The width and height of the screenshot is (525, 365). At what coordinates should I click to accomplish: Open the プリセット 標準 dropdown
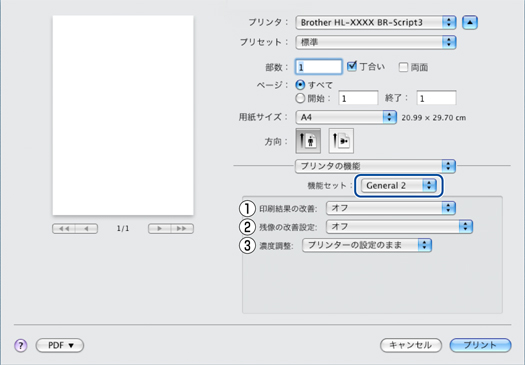pyautogui.click(x=376, y=42)
